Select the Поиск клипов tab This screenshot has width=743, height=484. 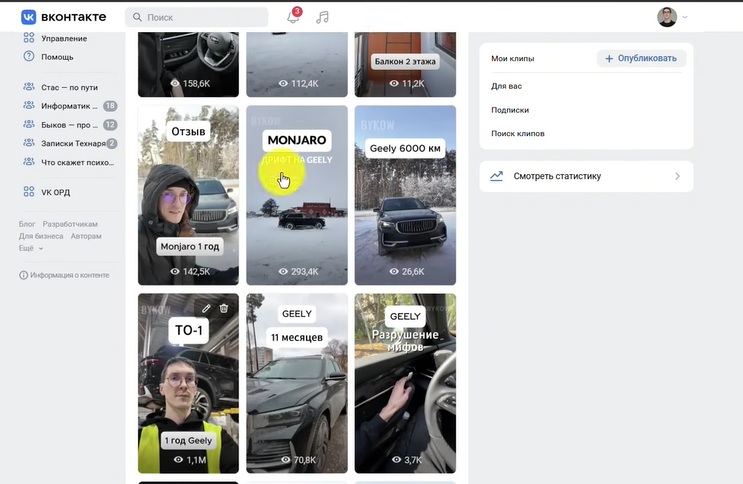(x=517, y=133)
